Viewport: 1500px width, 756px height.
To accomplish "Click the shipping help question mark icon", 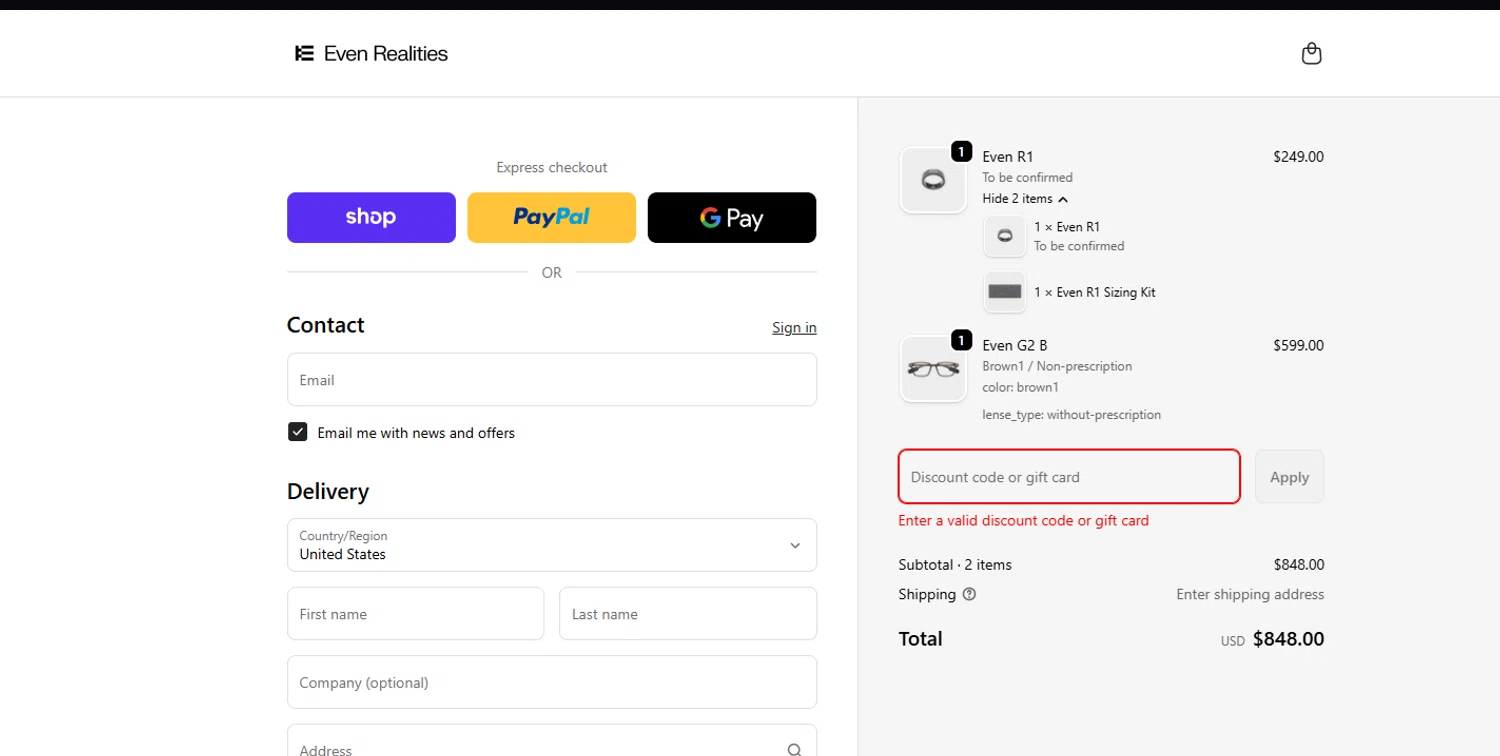I will [969, 594].
